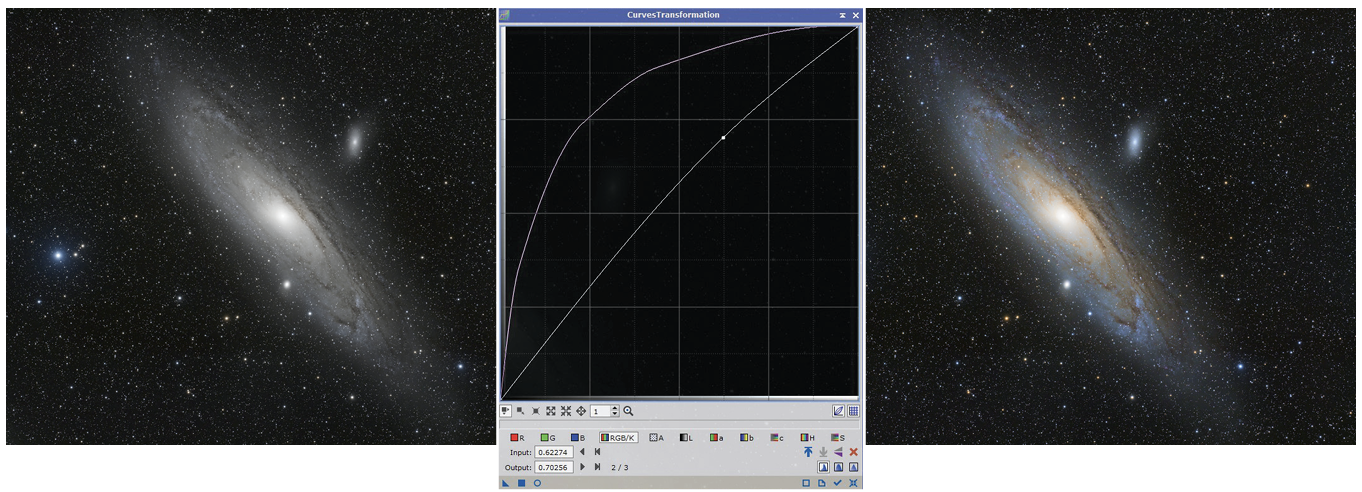The width and height of the screenshot is (1362, 492).
Task: Select the c chrominance channel
Action: coord(776,438)
